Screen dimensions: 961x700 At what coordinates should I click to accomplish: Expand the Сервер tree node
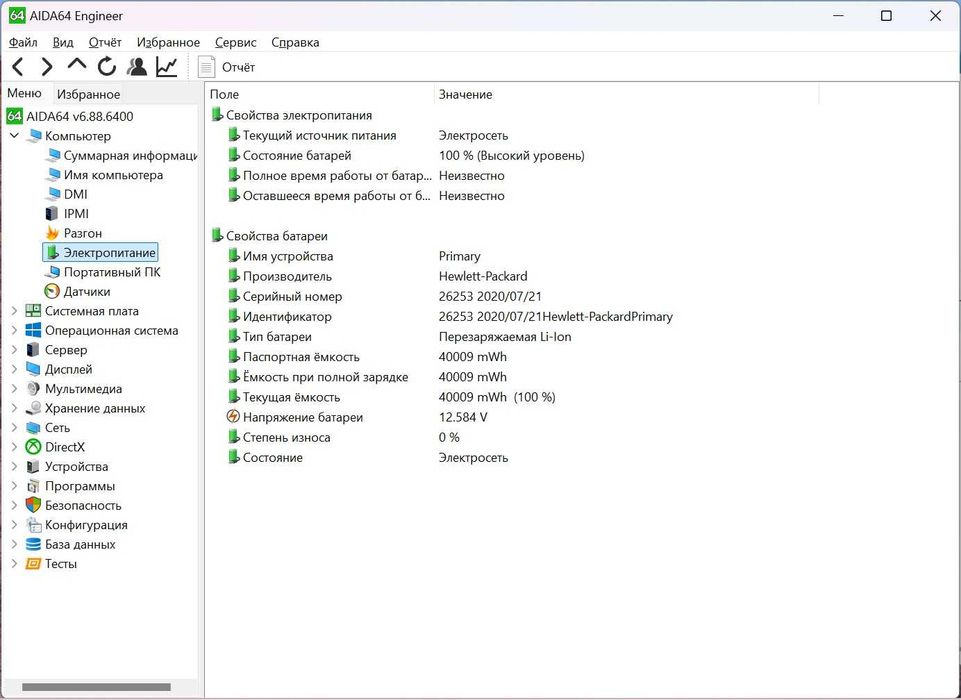[14, 350]
